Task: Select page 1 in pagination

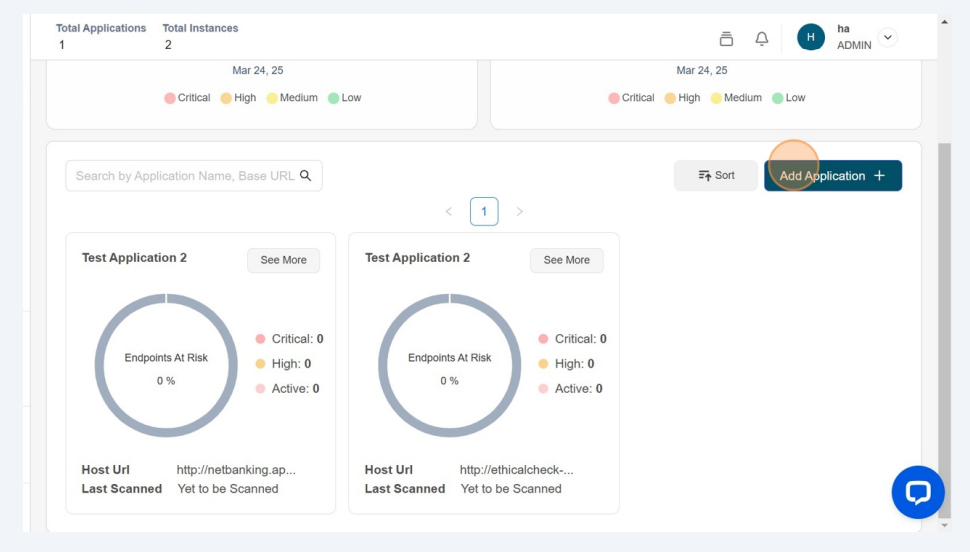Action: [484, 212]
